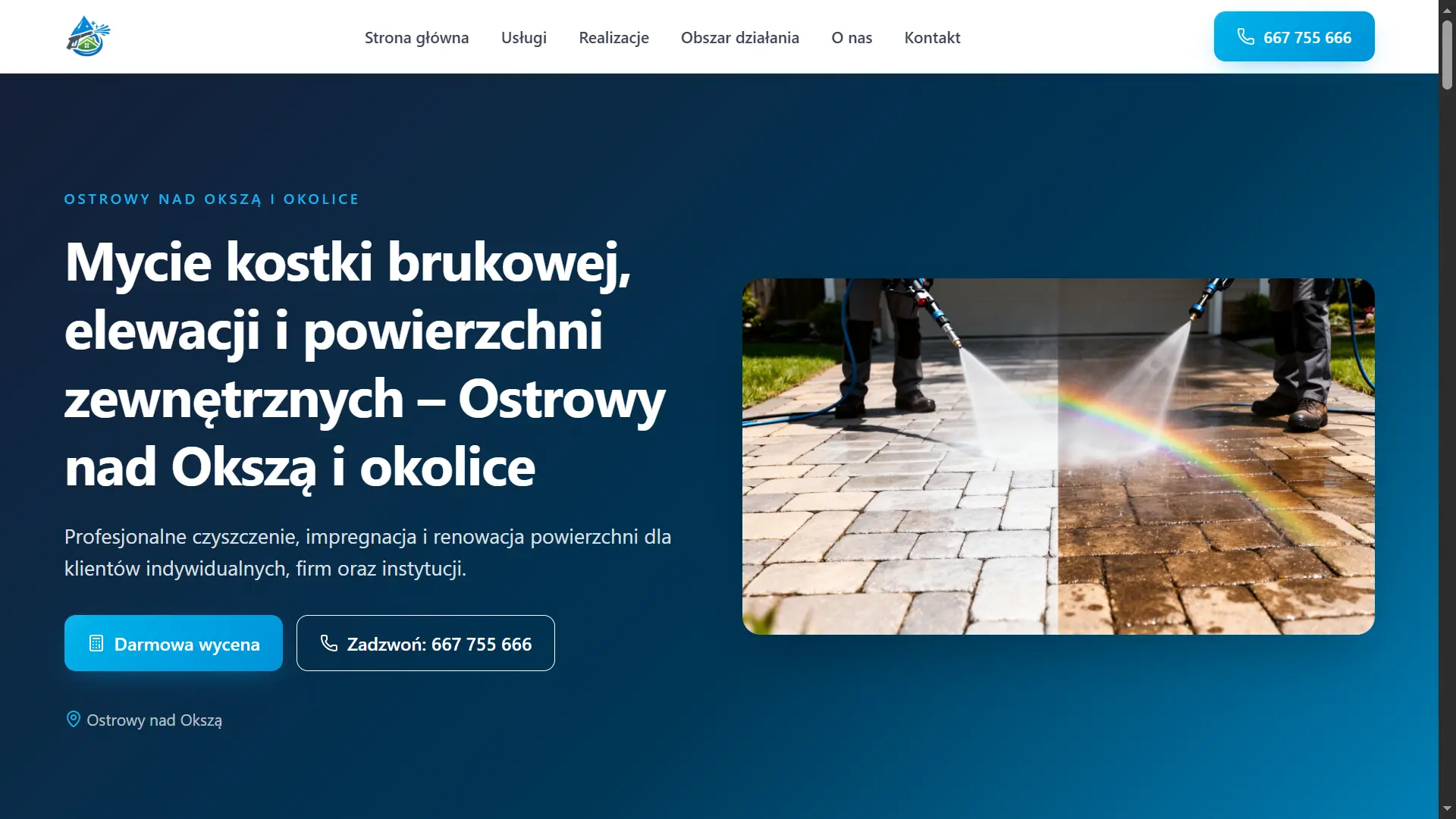Click the location pin icon
This screenshot has width=1456, height=819.
(73, 719)
